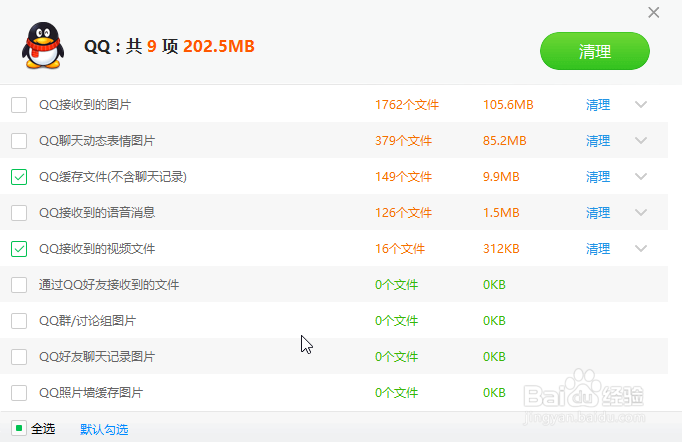This screenshot has height=442, width=682.
Task: Click 清理 link for QQ聊天动态表情图片
Action: click(598, 141)
